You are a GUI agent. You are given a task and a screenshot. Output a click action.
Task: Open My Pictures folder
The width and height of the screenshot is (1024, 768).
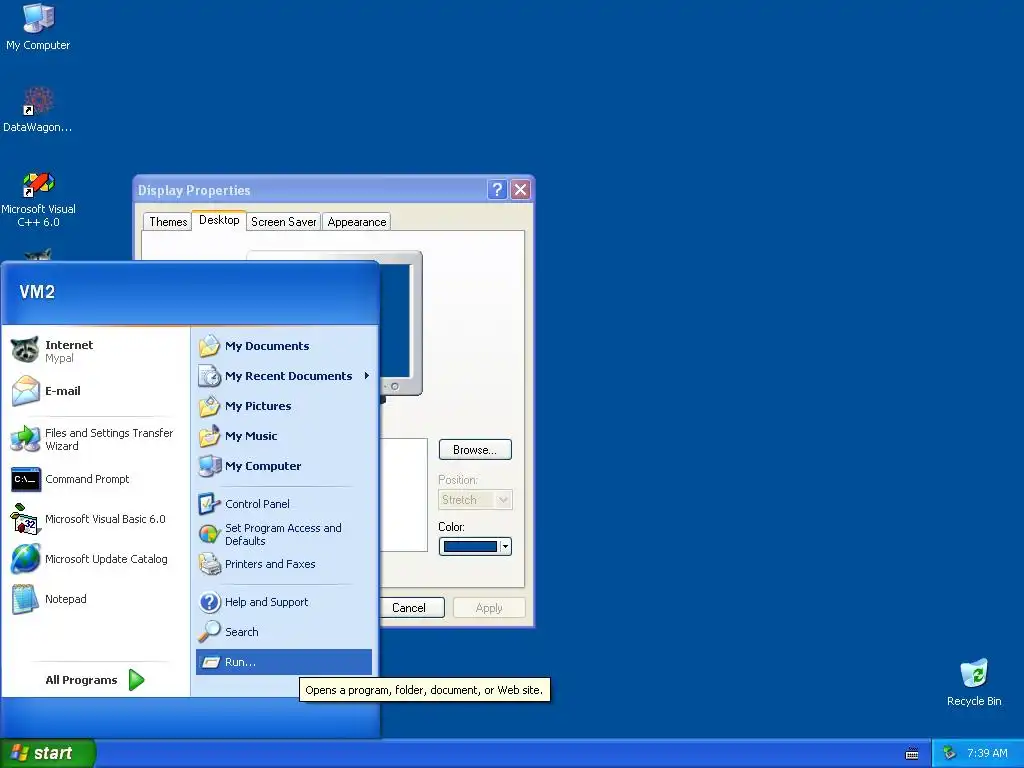tap(284, 406)
